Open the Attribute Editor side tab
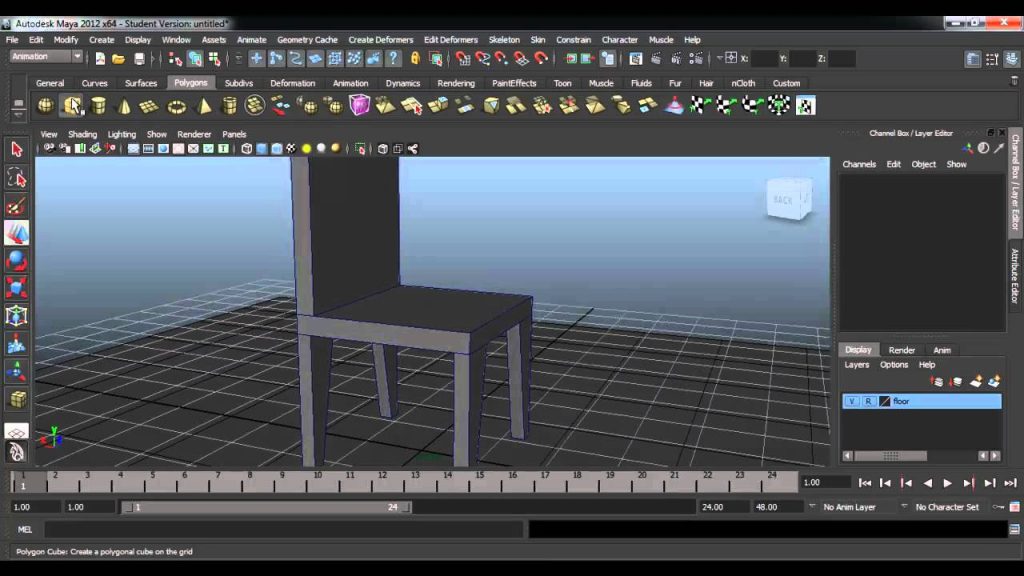This screenshot has width=1024, height=576. coord(1016,275)
